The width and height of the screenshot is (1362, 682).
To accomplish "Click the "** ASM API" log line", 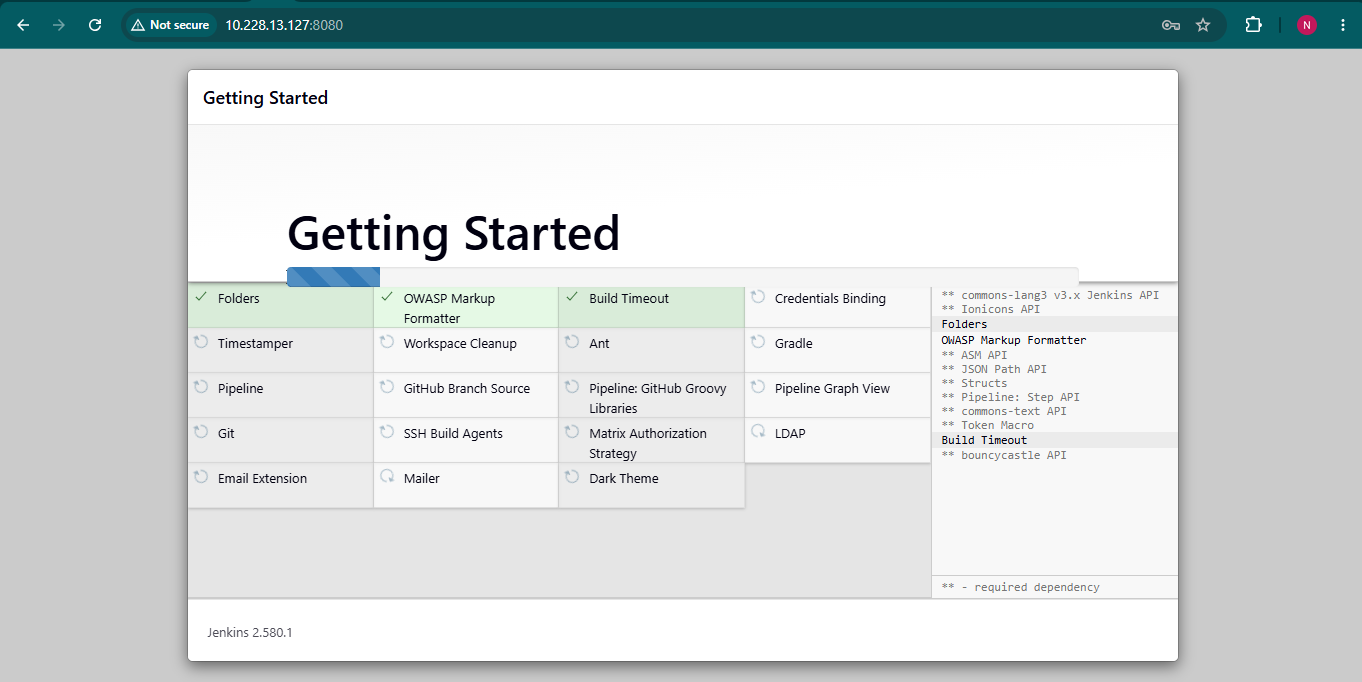I will click(975, 355).
